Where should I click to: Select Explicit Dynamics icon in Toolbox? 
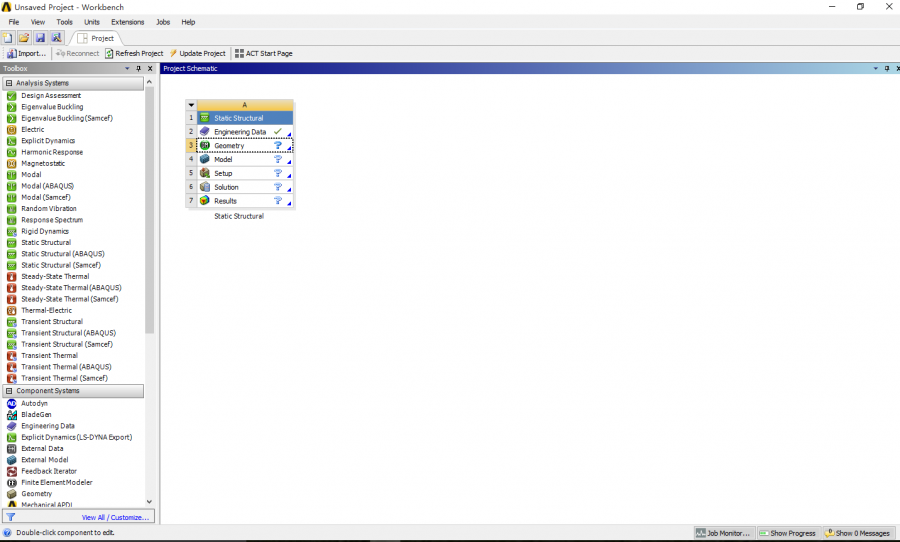click(x=11, y=141)
